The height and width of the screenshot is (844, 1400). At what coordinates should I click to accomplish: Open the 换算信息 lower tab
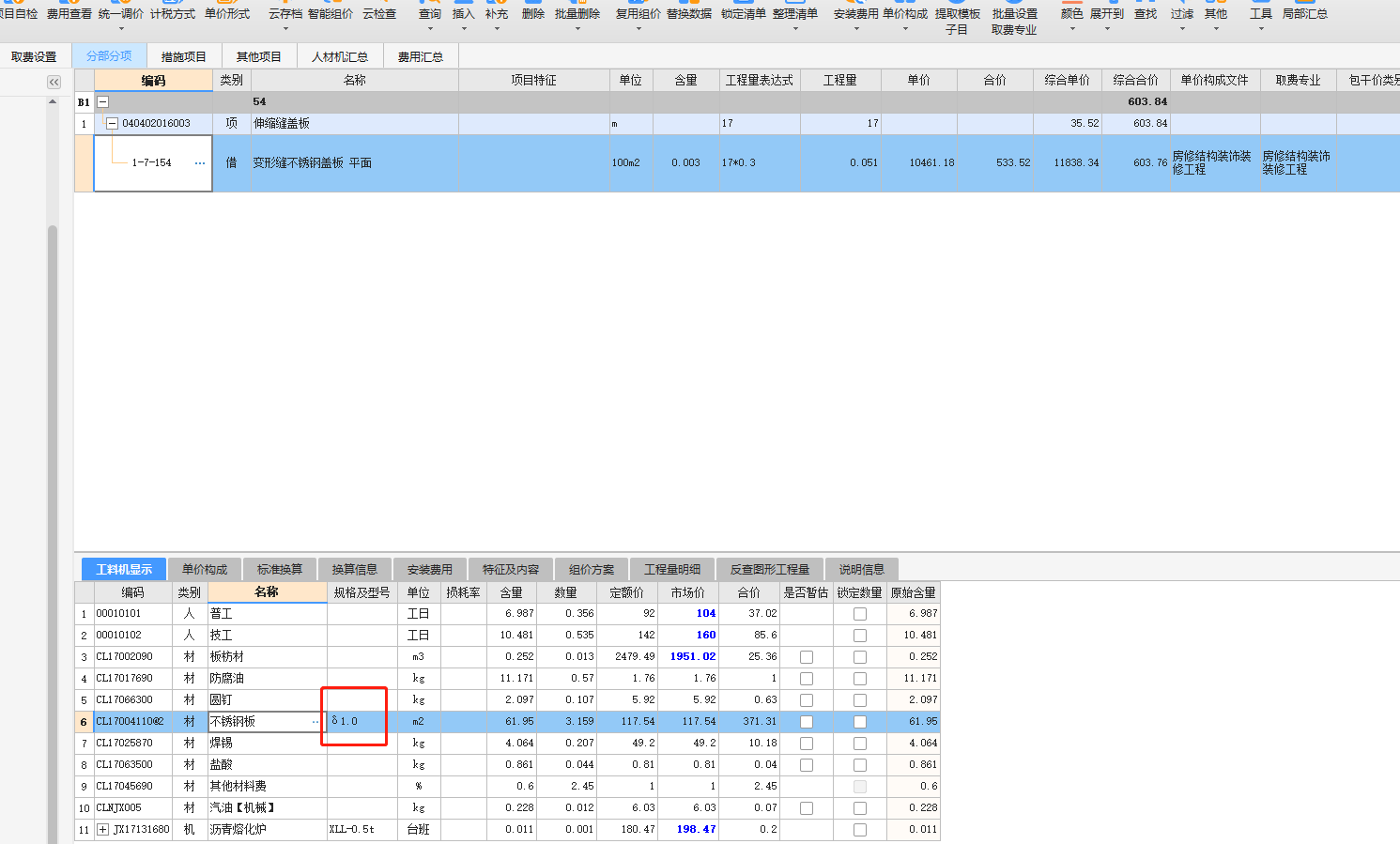(x=355, y=569)
